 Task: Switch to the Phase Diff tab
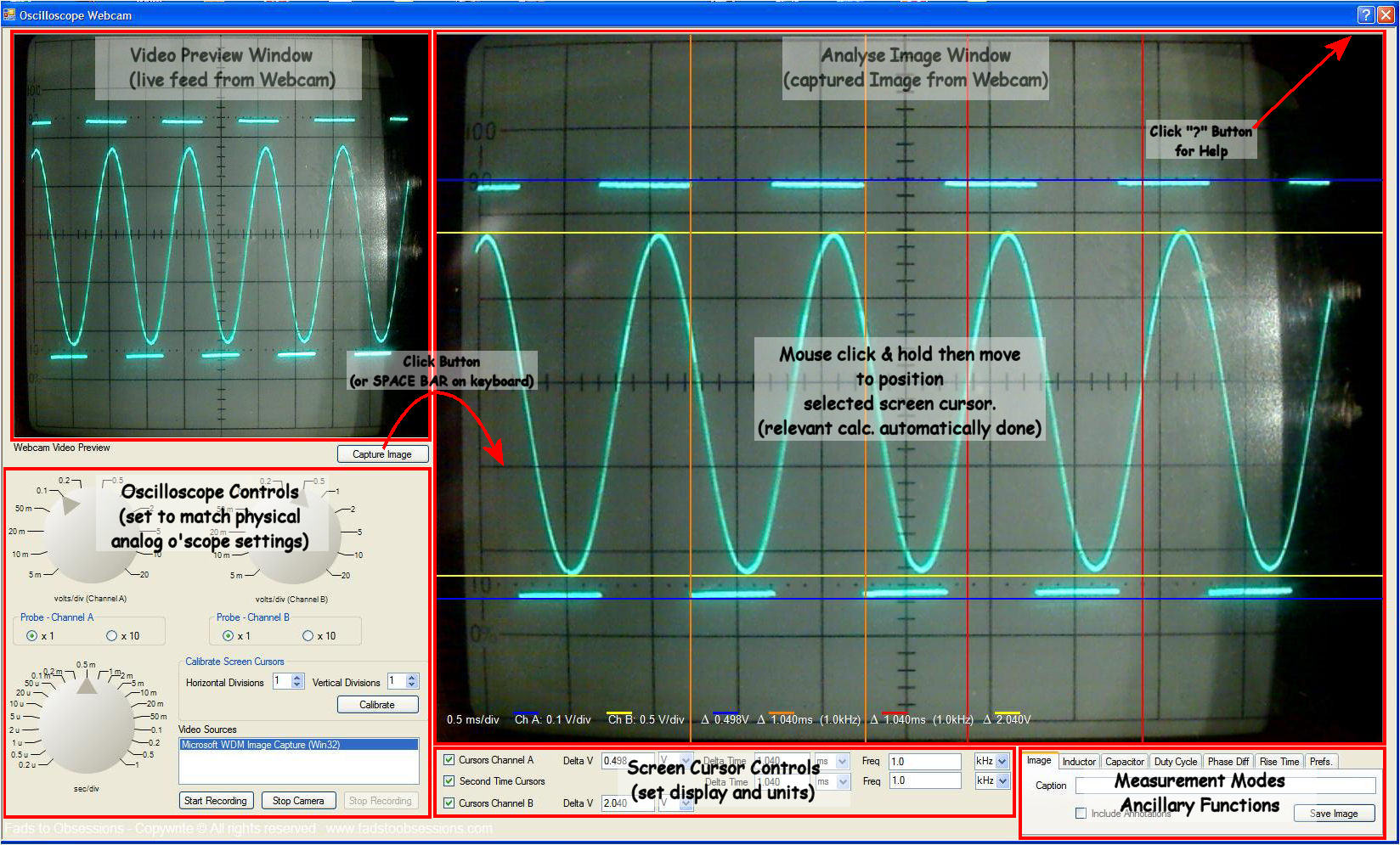point(1228,762)
